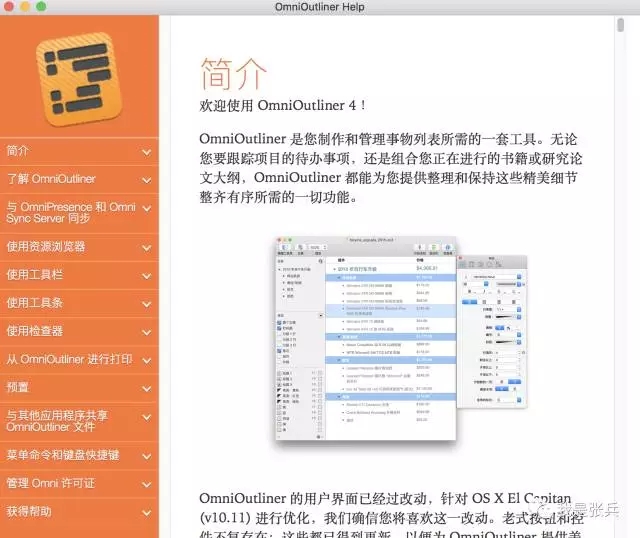The width and height of the screenshot is (640, 538).
Task: Expand chevron next to 使用工具栏
Action: pyautogui.click(x=147, y=276)
